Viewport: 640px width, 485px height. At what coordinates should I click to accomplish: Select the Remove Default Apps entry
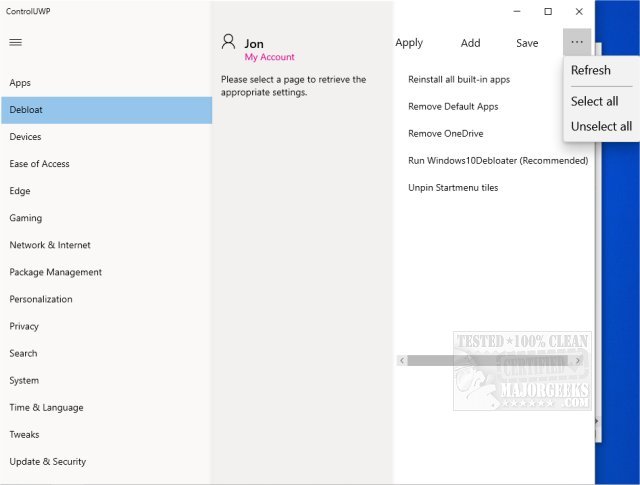453,106
